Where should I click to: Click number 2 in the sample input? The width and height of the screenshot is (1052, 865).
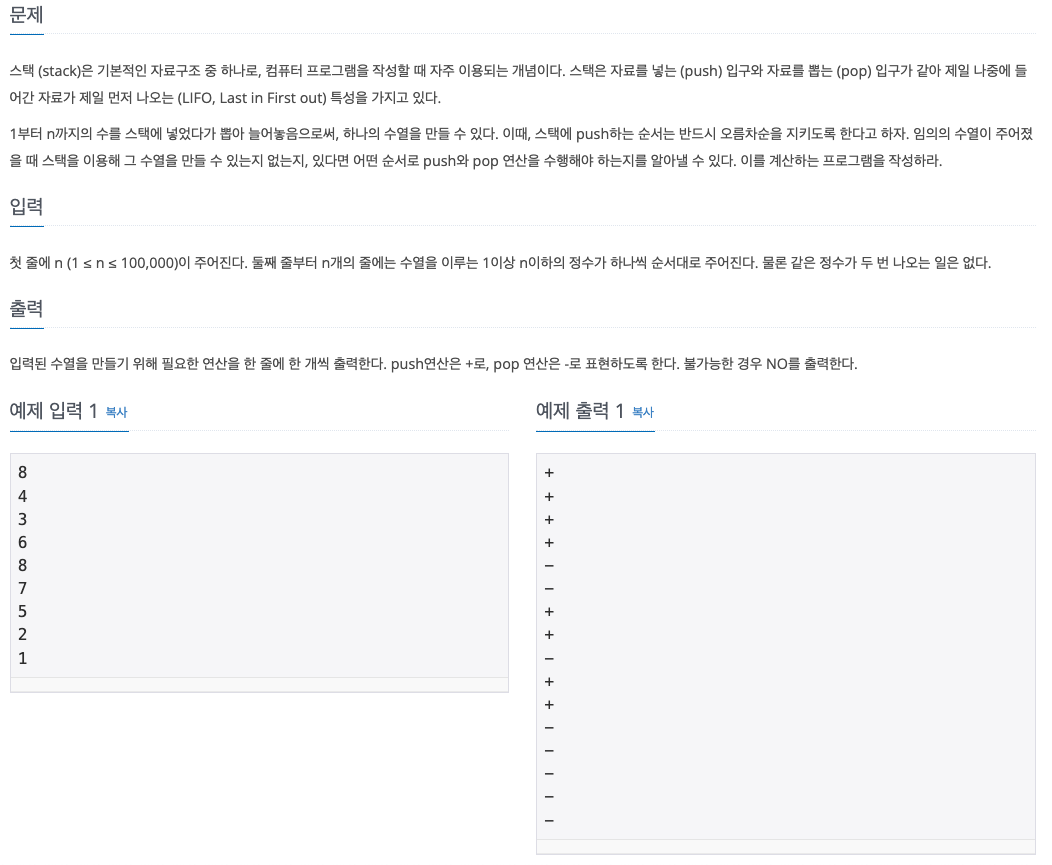[23, 633]
